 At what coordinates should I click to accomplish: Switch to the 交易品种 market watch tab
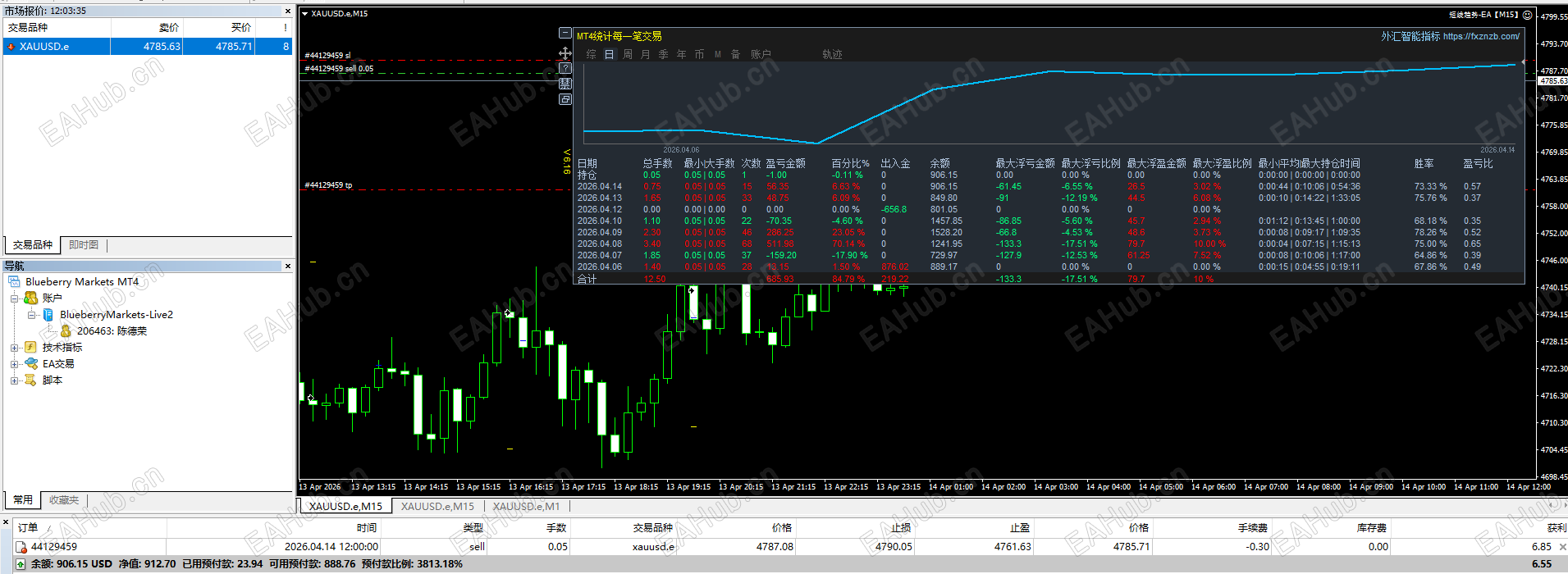click(33, 245)
